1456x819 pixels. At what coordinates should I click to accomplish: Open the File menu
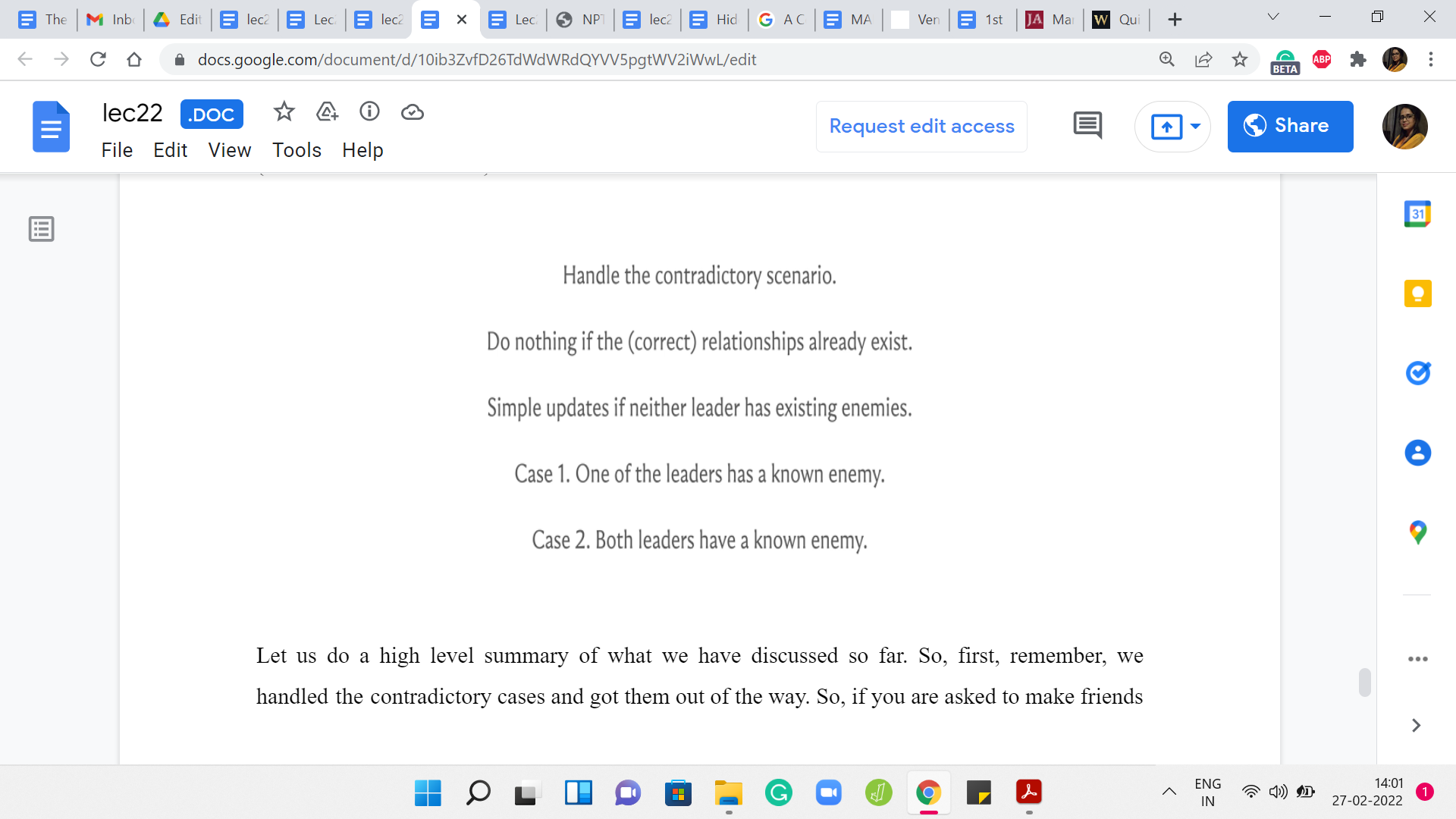[117, 150]
